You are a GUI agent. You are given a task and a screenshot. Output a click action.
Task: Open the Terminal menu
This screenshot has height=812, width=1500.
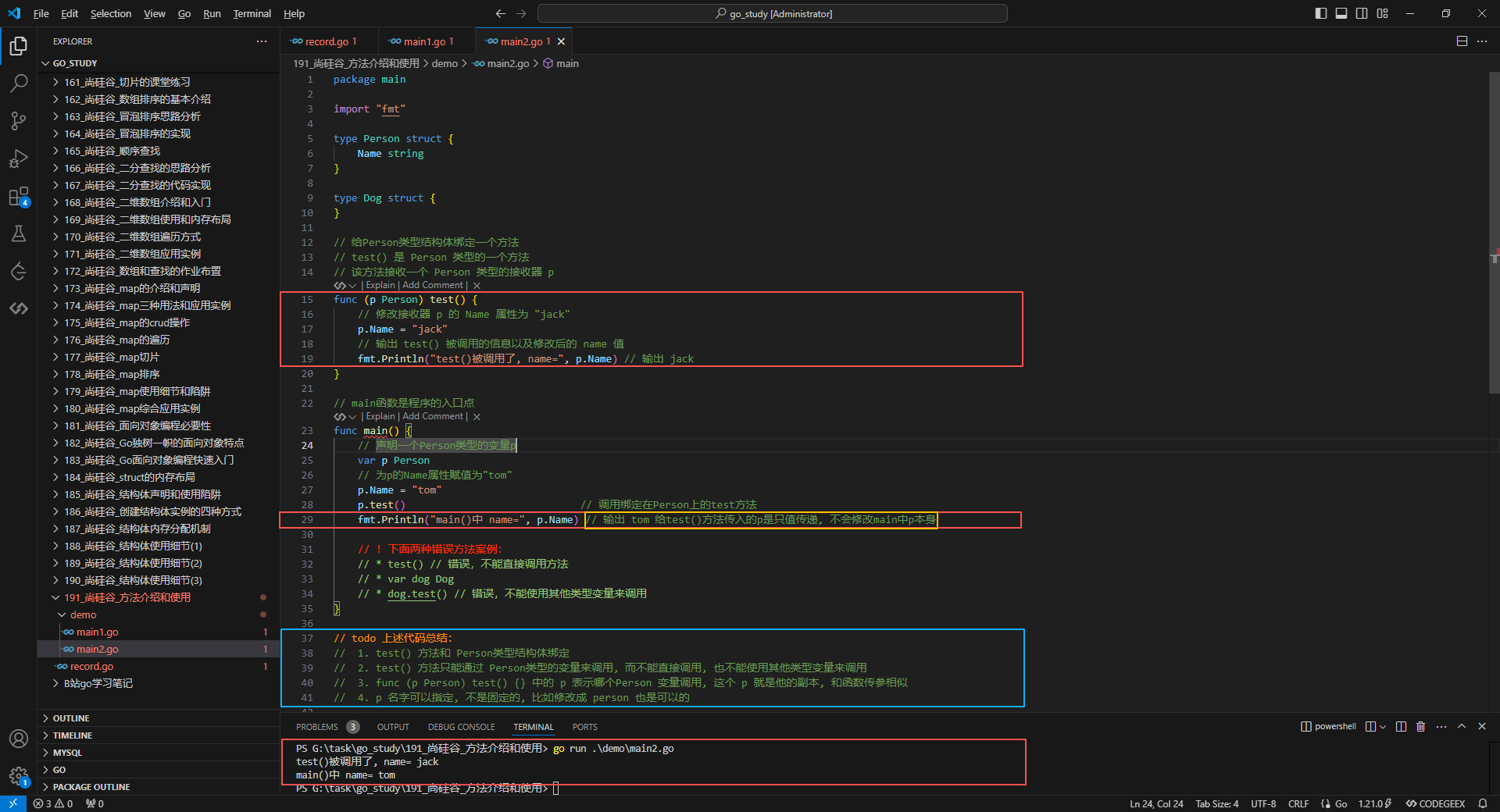[x=252, y=13]
